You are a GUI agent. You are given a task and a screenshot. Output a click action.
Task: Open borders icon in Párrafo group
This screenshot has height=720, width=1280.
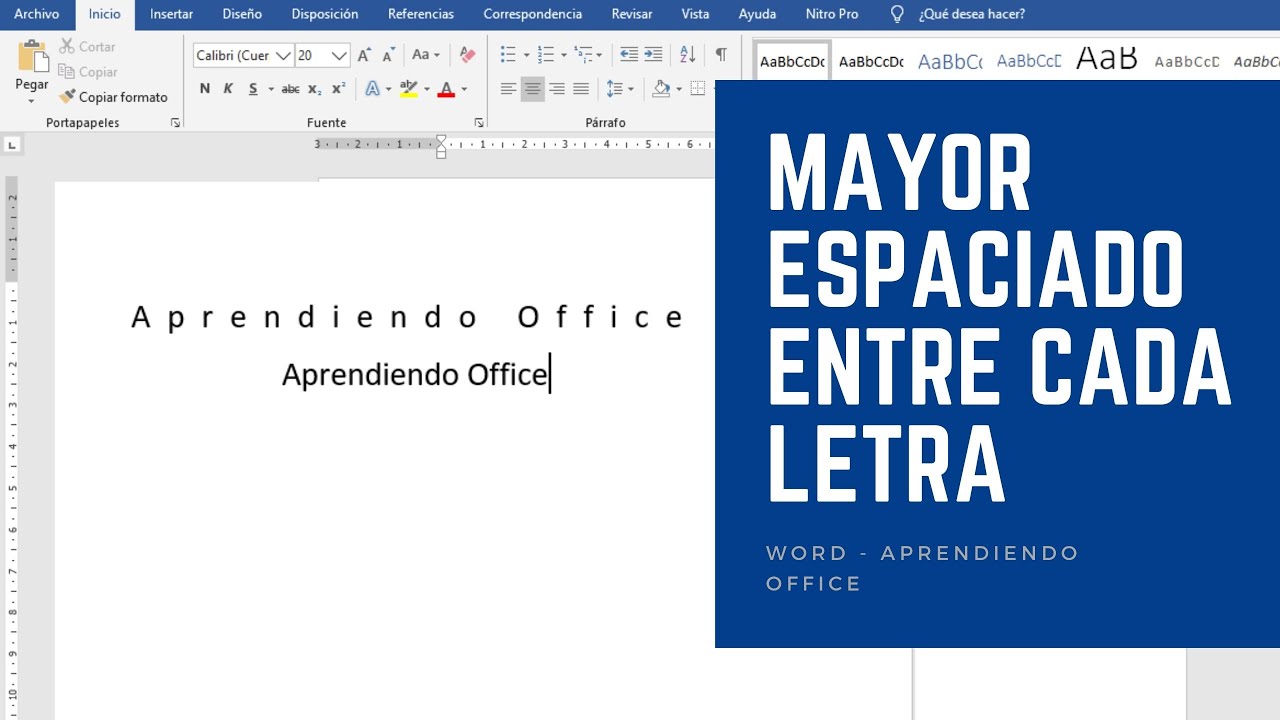697,89
